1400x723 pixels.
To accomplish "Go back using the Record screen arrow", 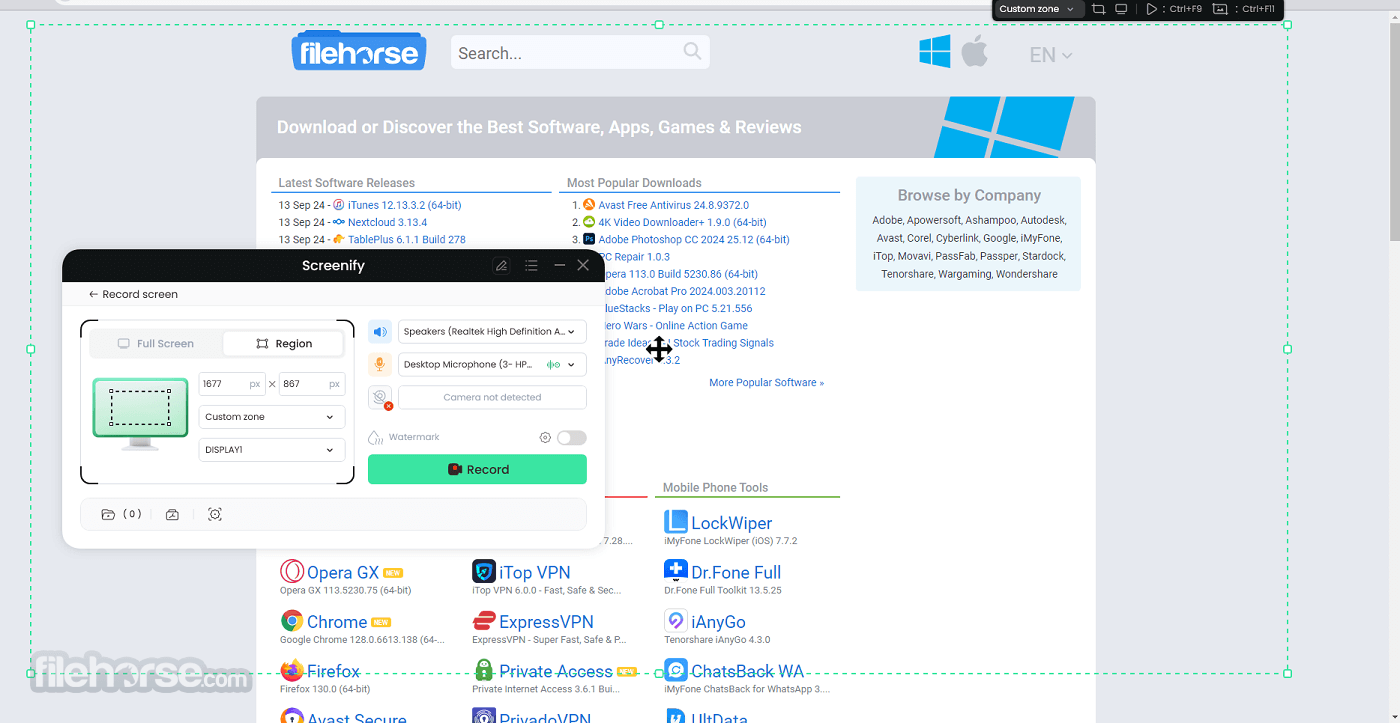I will click(93, 295).
